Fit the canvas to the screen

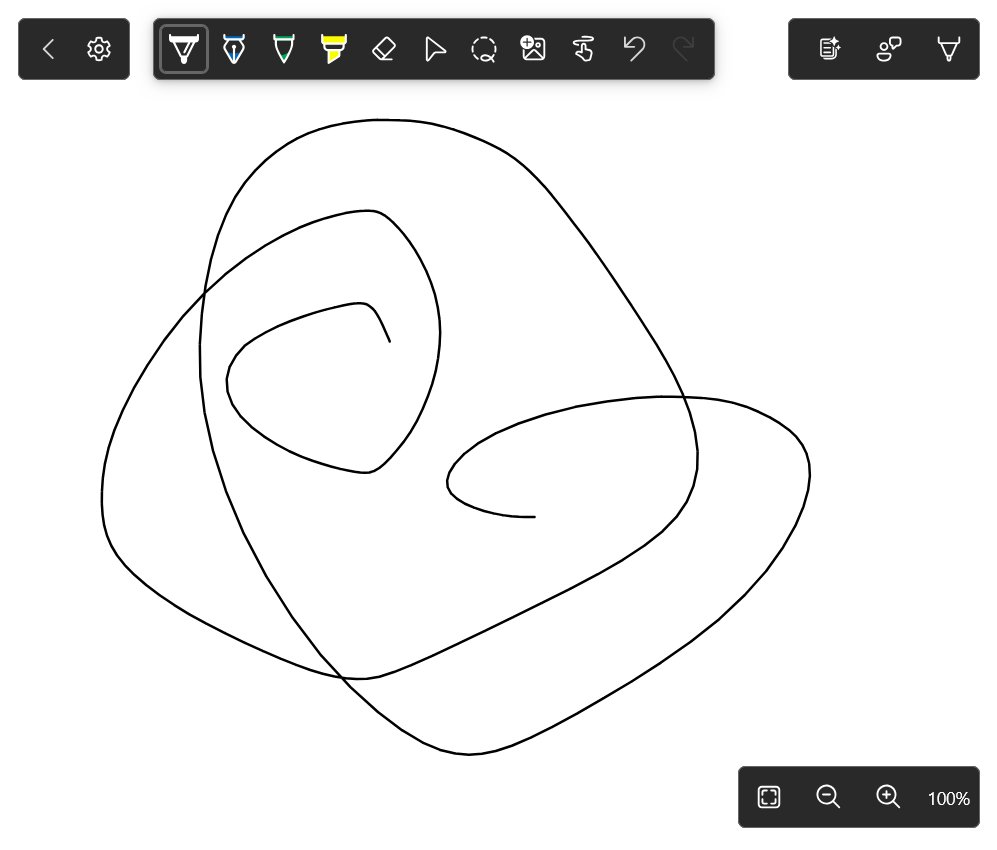tap(768, 797)
